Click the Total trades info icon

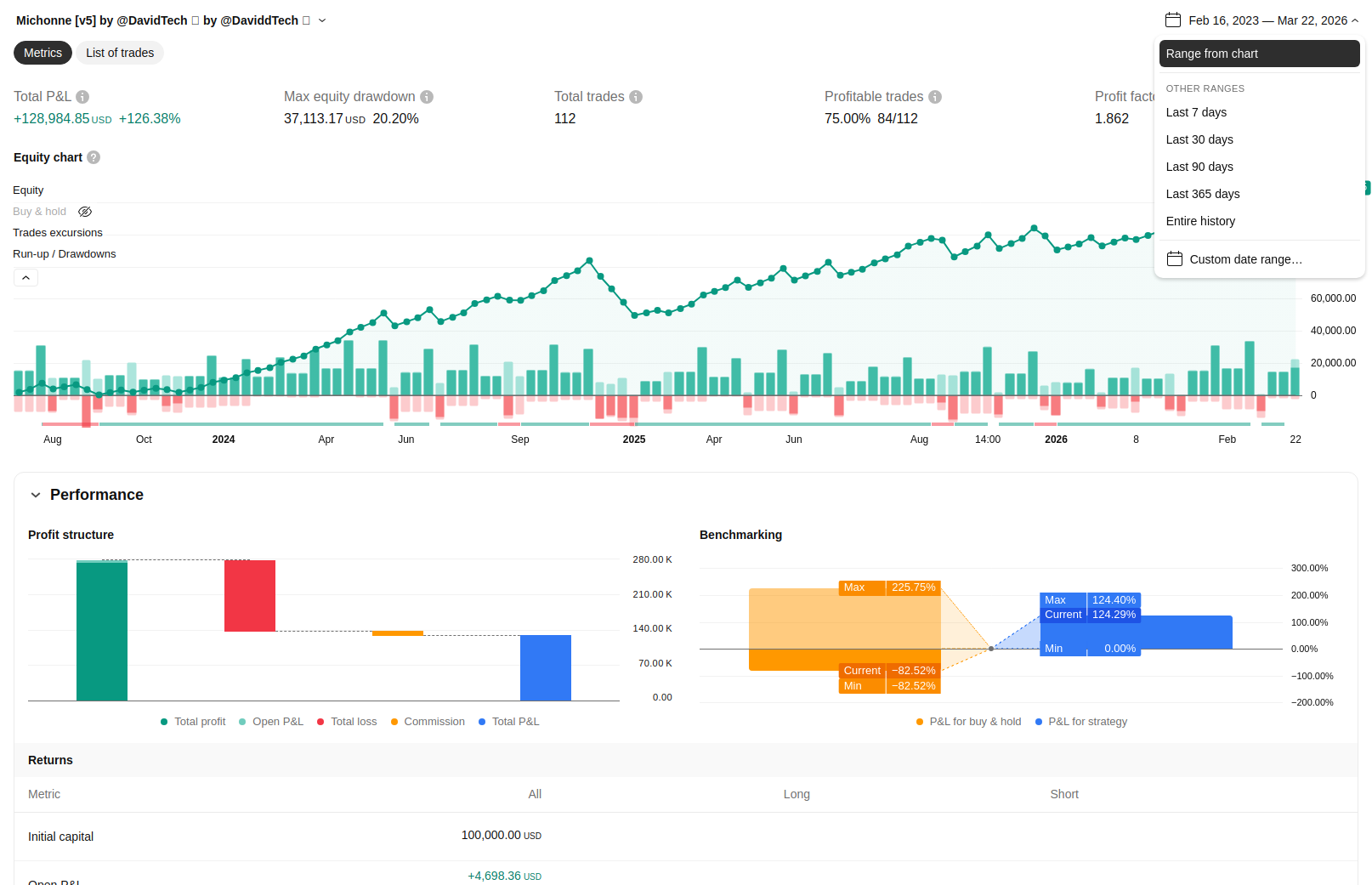point(636,97)
